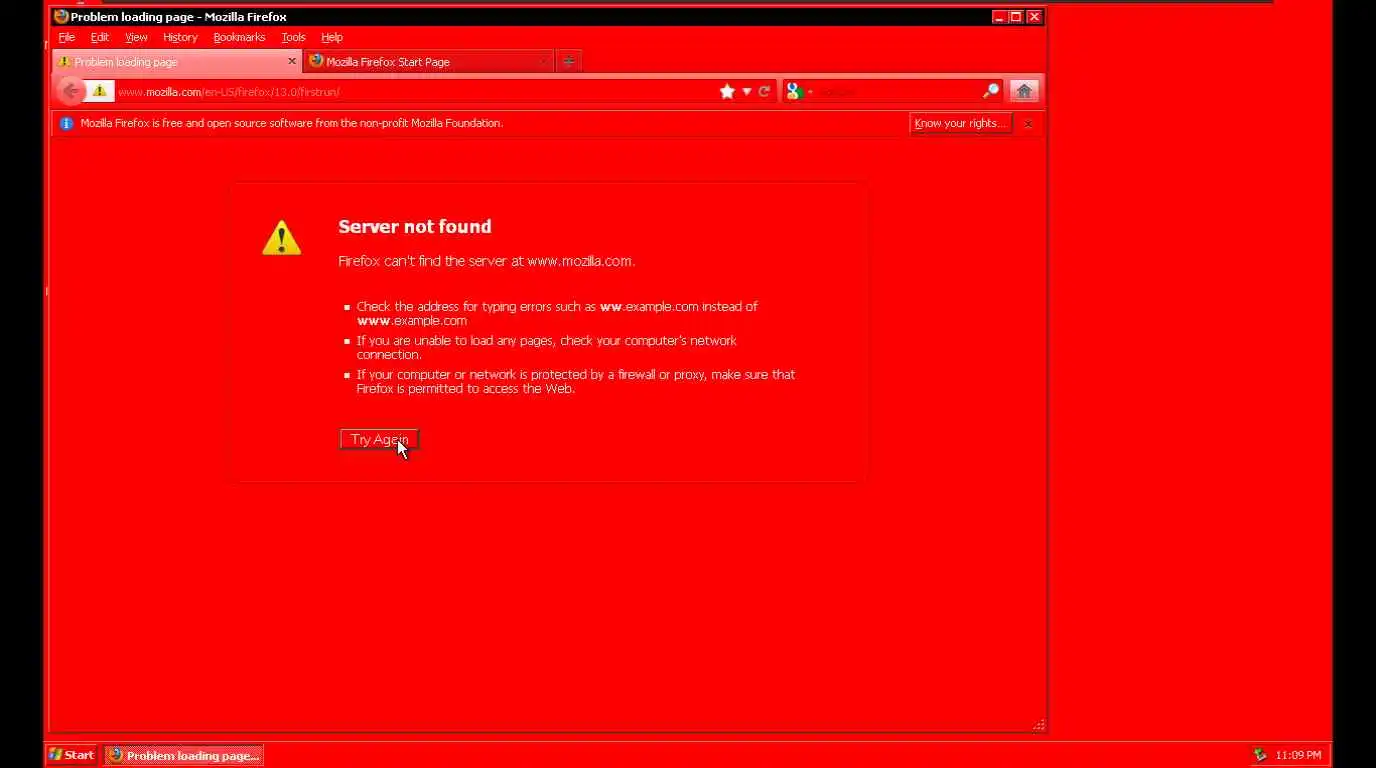Viewport: 1376px width, 768px height.
Task: Click the window resize grip corner
Action: (x=1039, y=725)
